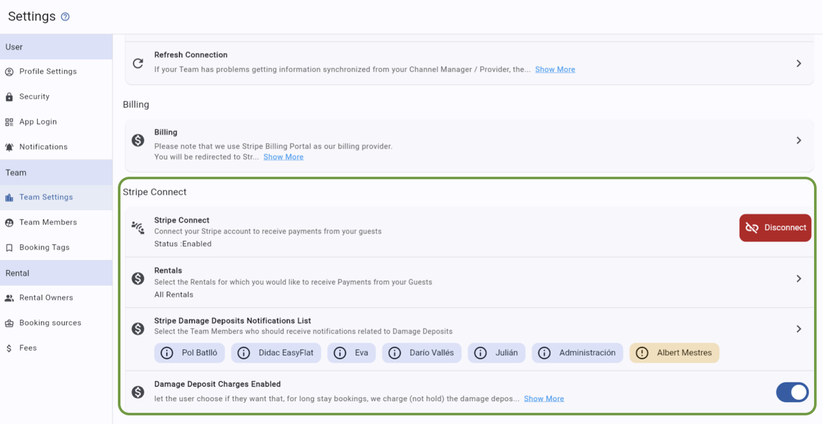Screen dimensions: 828x424
Task: Click the Rental Owners people icon
Action: coord(9,298)
